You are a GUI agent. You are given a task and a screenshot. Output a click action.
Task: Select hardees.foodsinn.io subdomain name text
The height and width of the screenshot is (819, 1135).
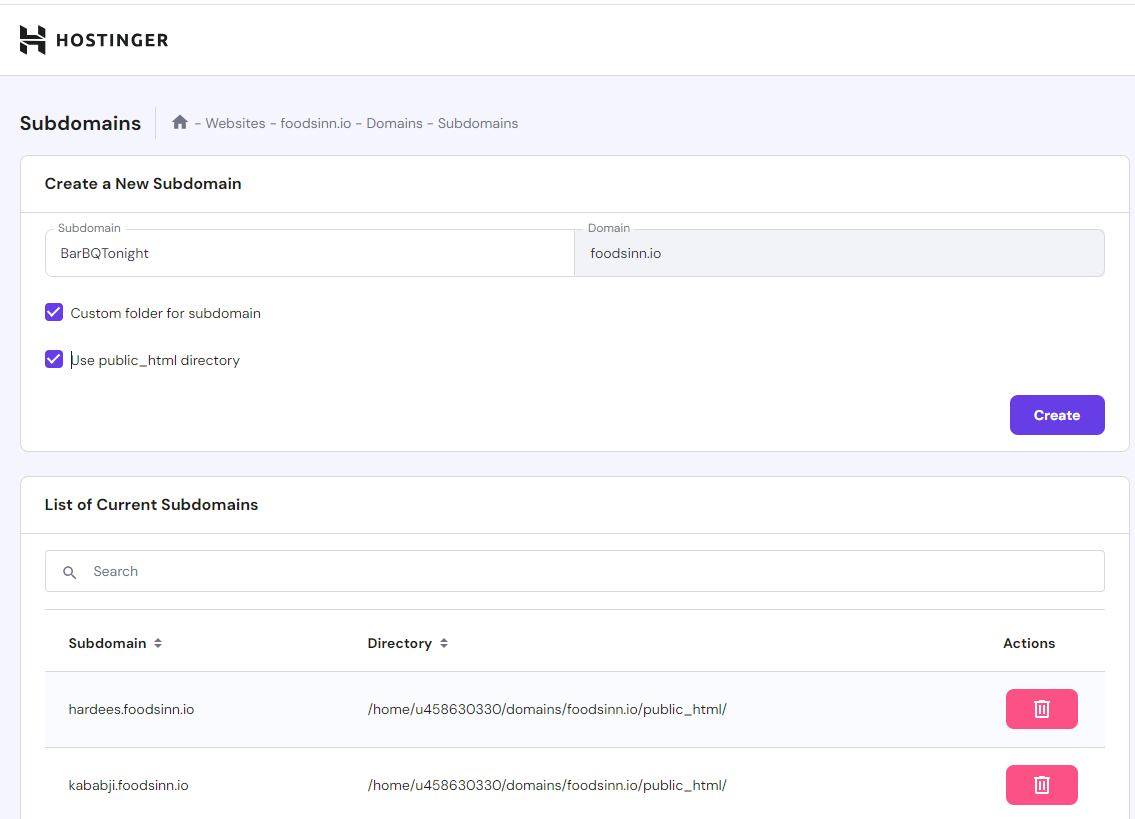pos(131,710)
